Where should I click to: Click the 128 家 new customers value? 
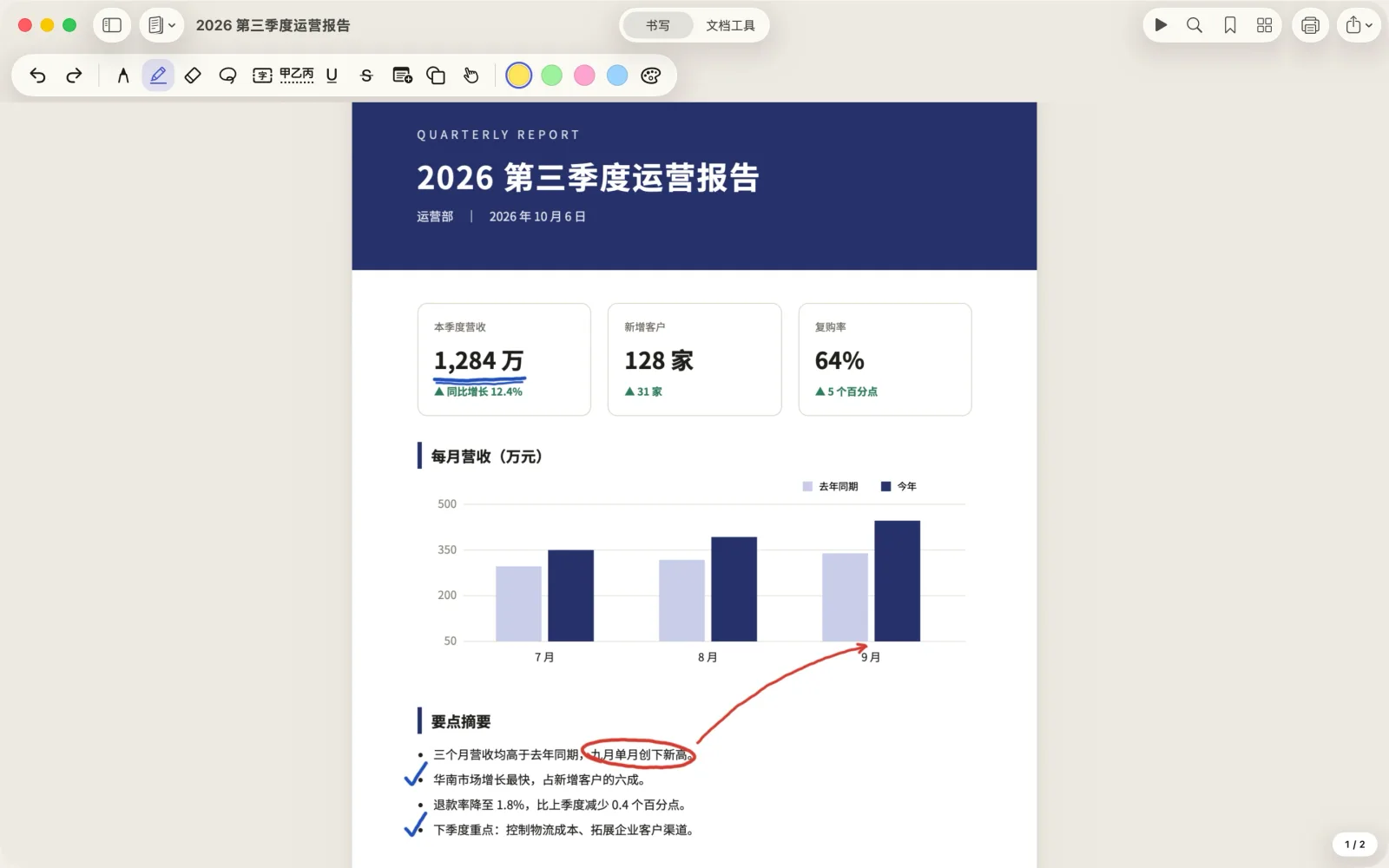[659, 360]
